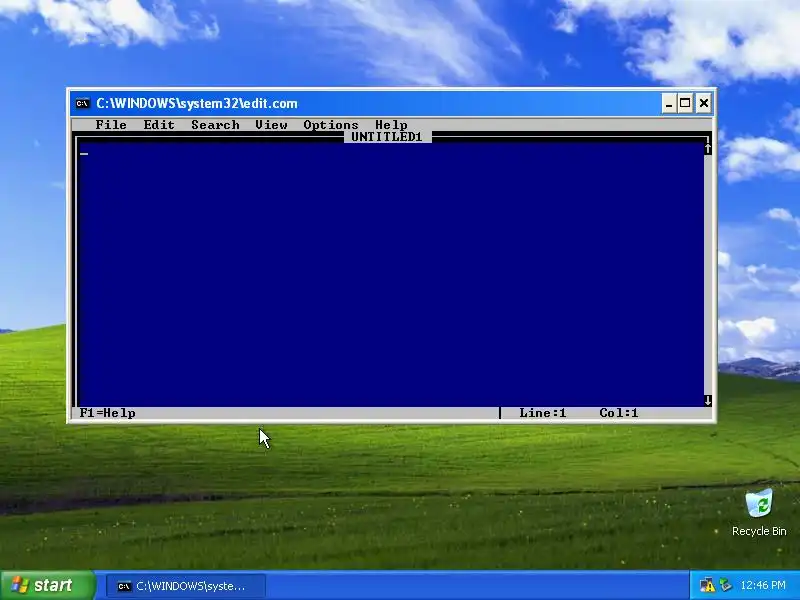Click the scroll up arrow in editor
The height and width of the screenshot is (600, 800).
click(x=708, y=148)
